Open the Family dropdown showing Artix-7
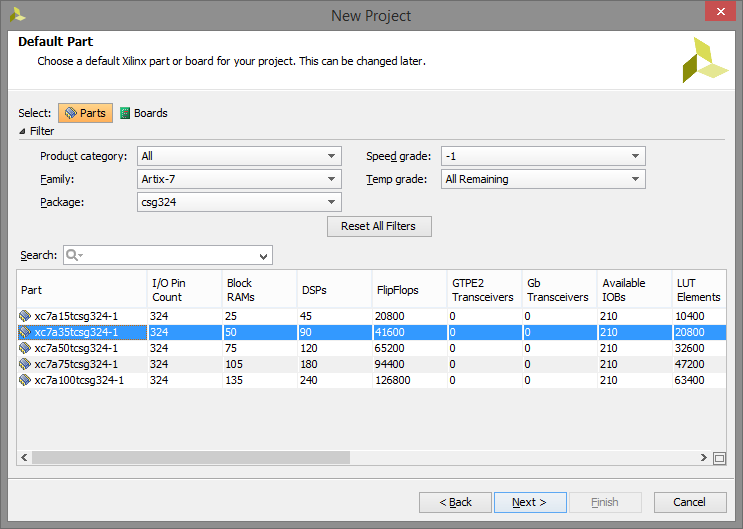743x529 pixels. [239, 179]
